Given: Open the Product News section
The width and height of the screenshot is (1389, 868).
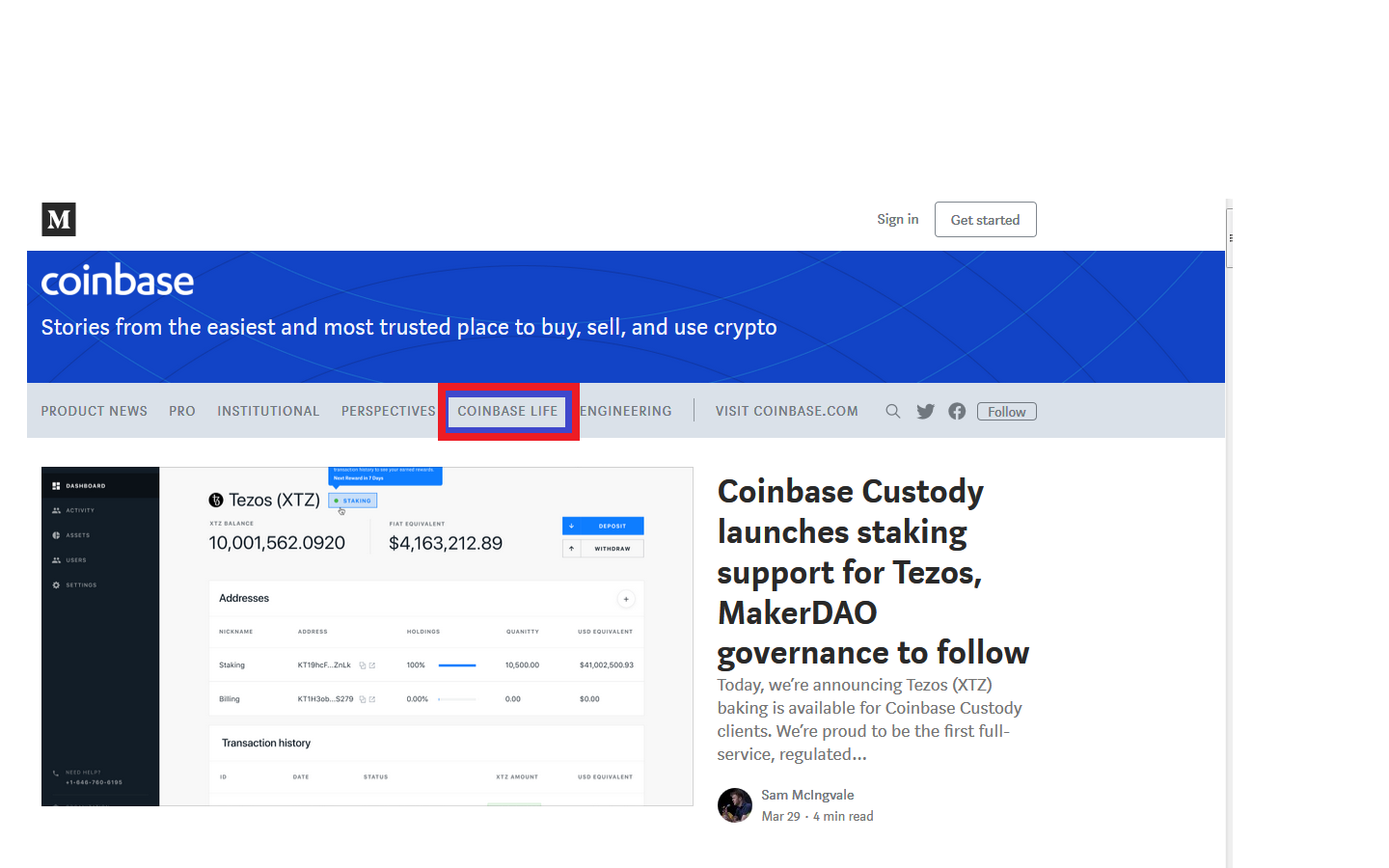Looking at the screenshot, I should 95,411.
